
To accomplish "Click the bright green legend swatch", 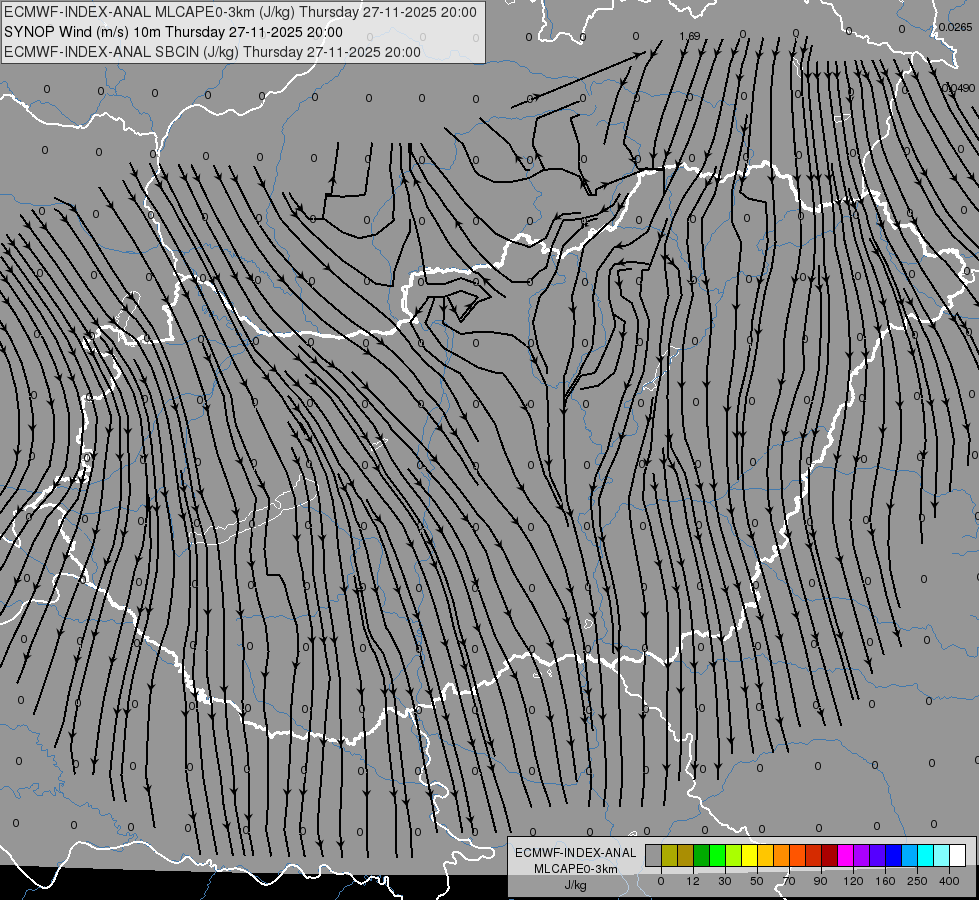I will pos(717,856).
